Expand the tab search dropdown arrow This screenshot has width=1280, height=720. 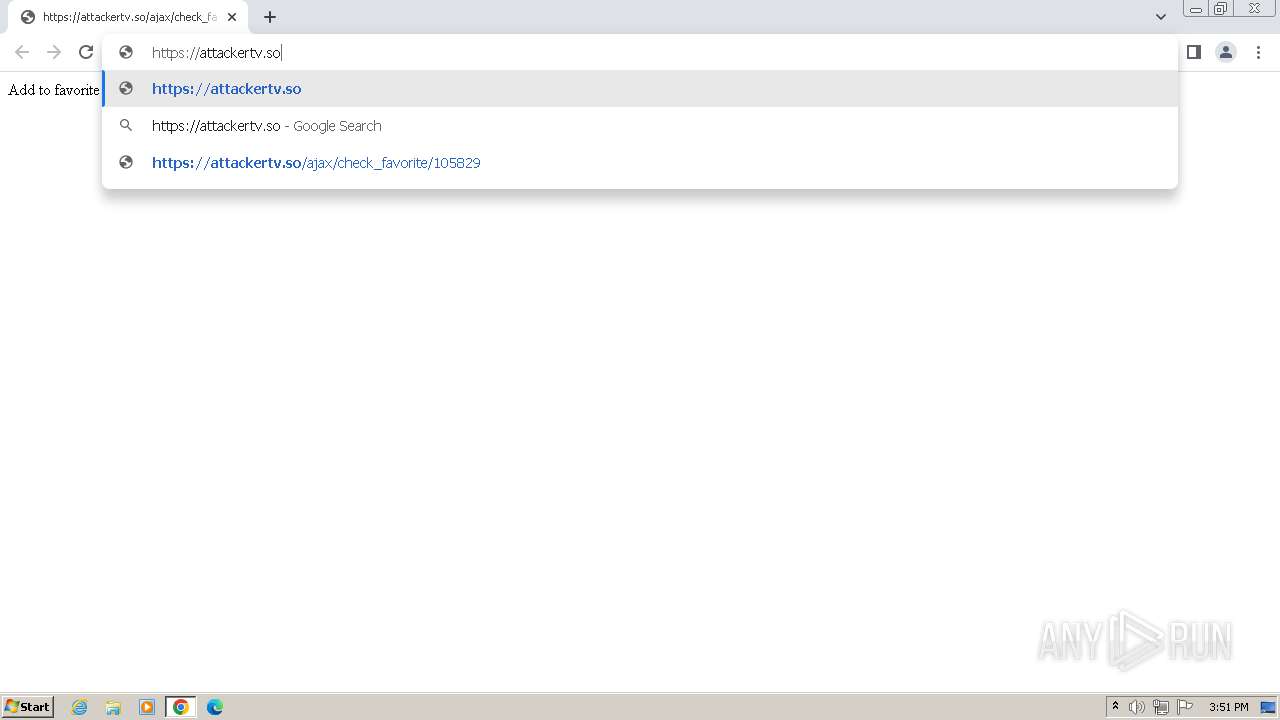(1161, 17)
